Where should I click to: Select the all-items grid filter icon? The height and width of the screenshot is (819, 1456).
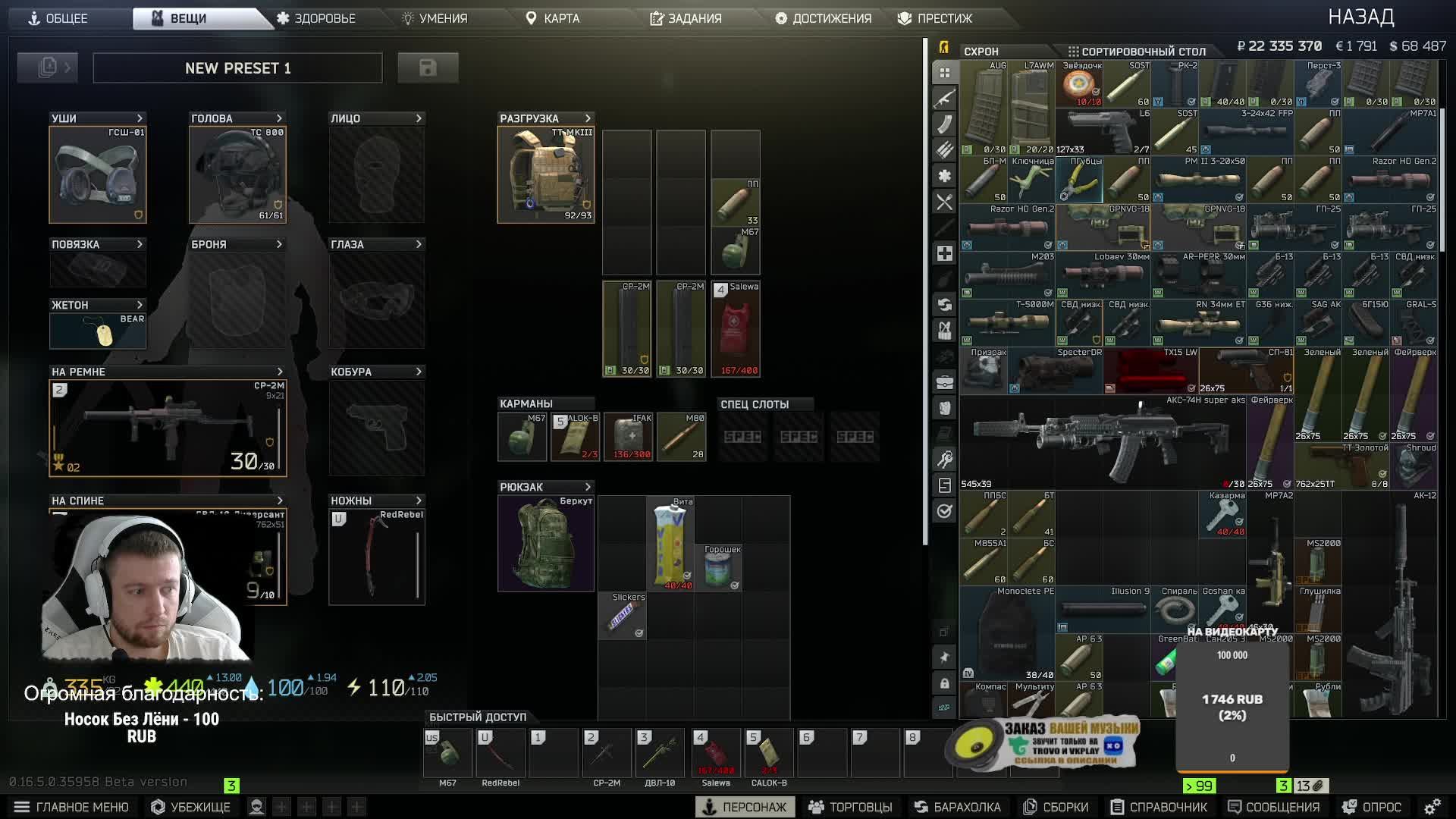[944, 73]
